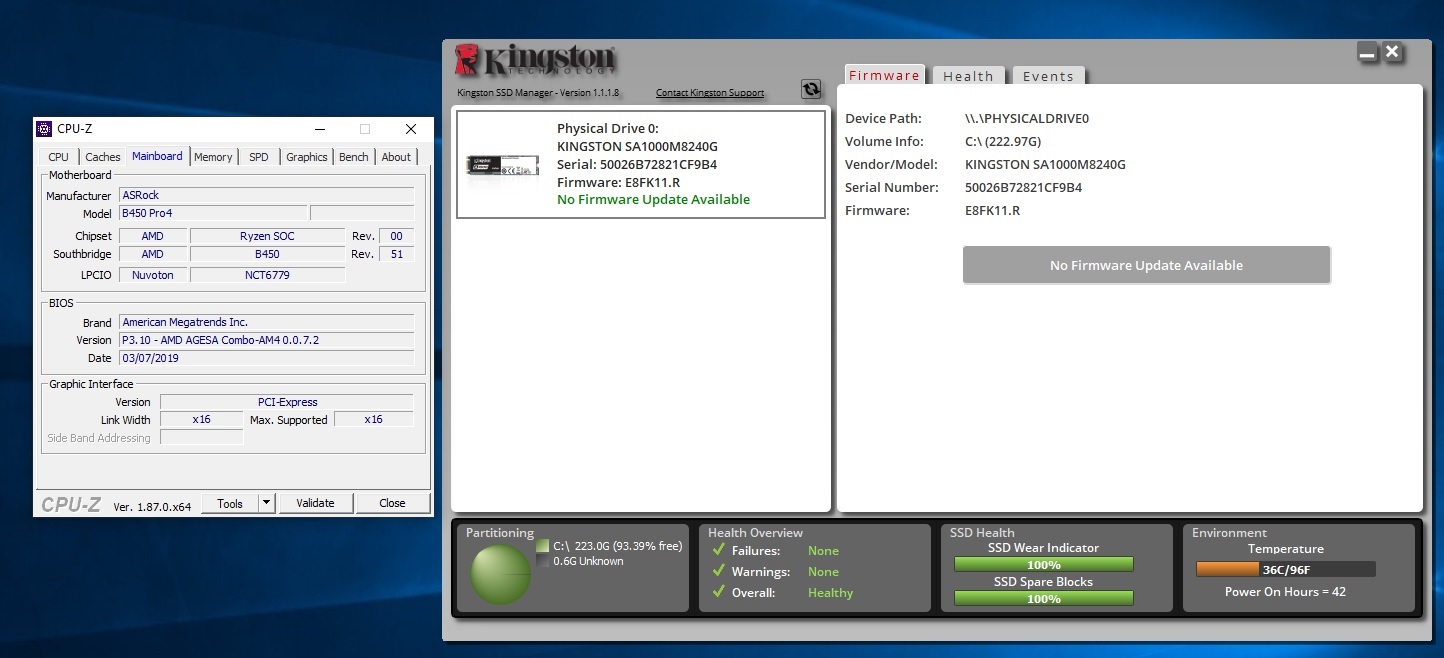Minimize the CPU-Z window
The height and width of the screenshot is (658, 1444).
(319, 129)
